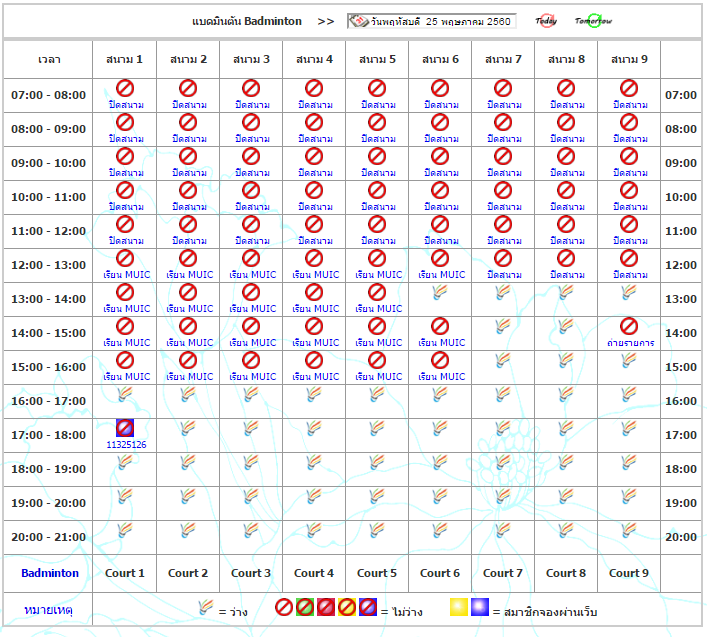This screenshot has width=714, height=637.
Task: Book Court 8 shuttlecock at 13:00 - 14:00
Action: pyautogui.click(x=566, y=292)
